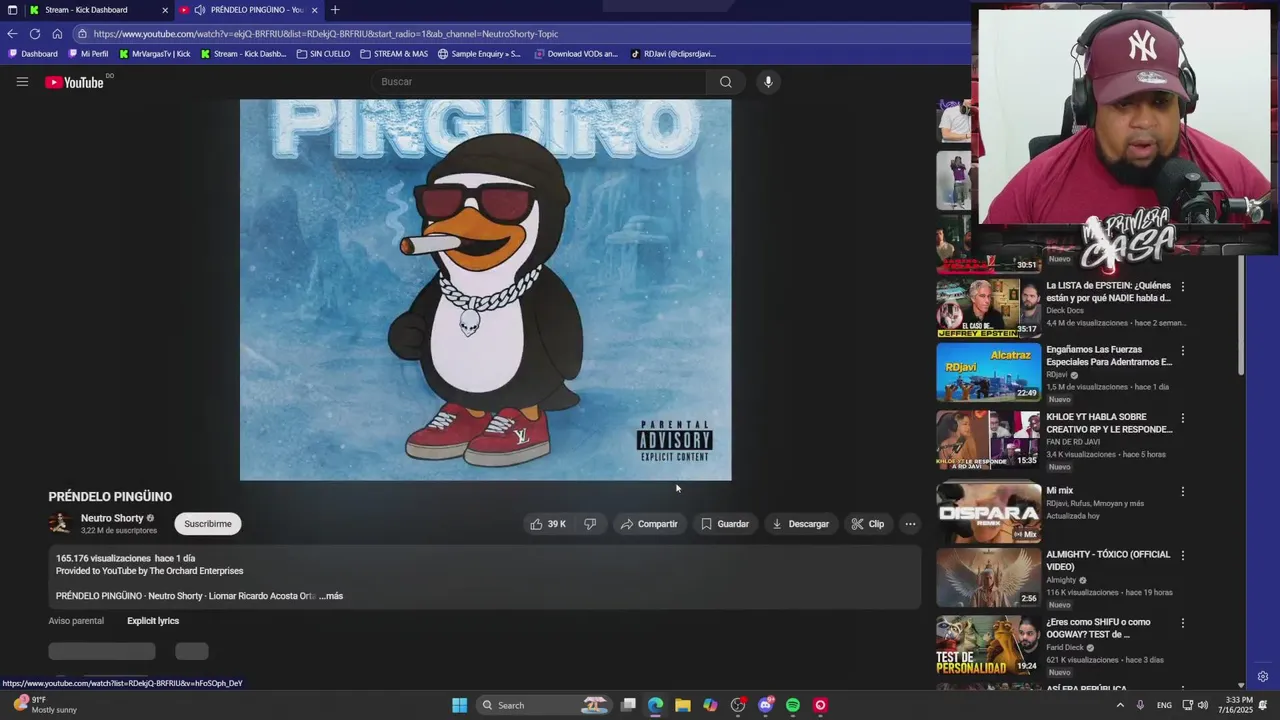Open the RDJavi TikTok bookmark
This screenshot has height=720, width=1280.
click(x=673, y=54)
